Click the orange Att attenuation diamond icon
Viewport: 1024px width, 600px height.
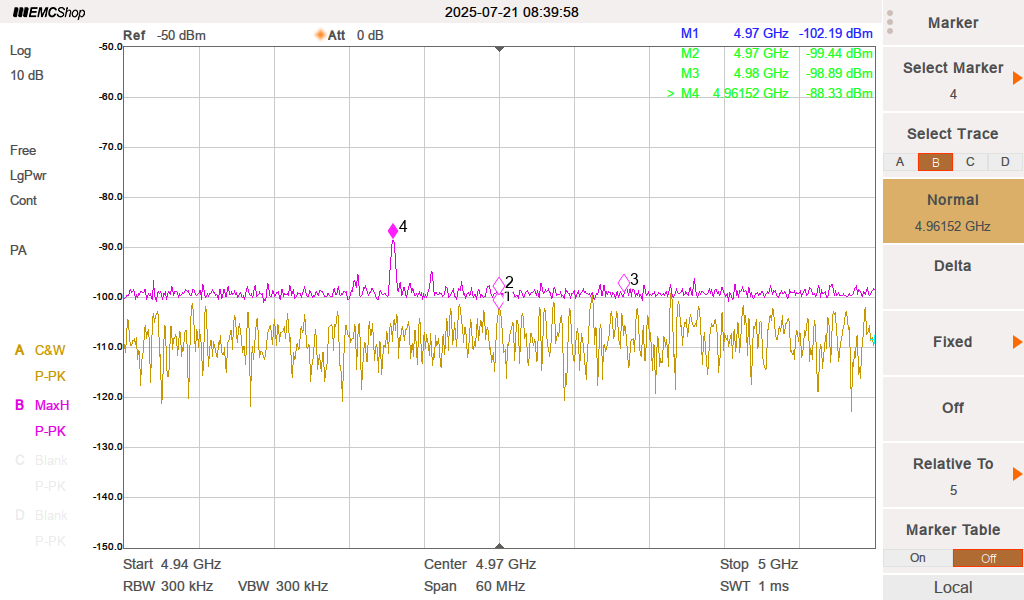321,35
